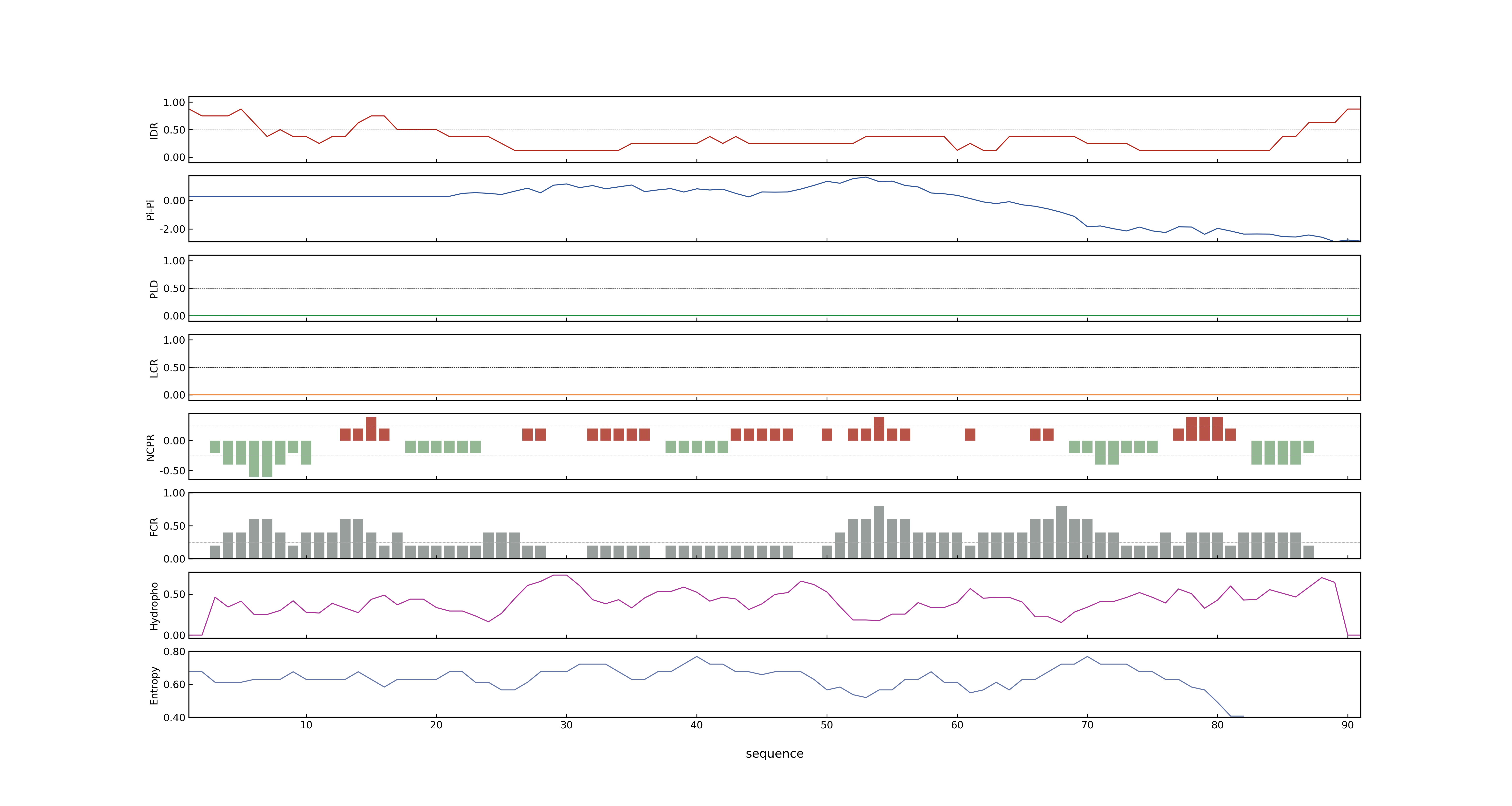
Task: Click the x-axis tick label 20
Action: tap(436, 725)
